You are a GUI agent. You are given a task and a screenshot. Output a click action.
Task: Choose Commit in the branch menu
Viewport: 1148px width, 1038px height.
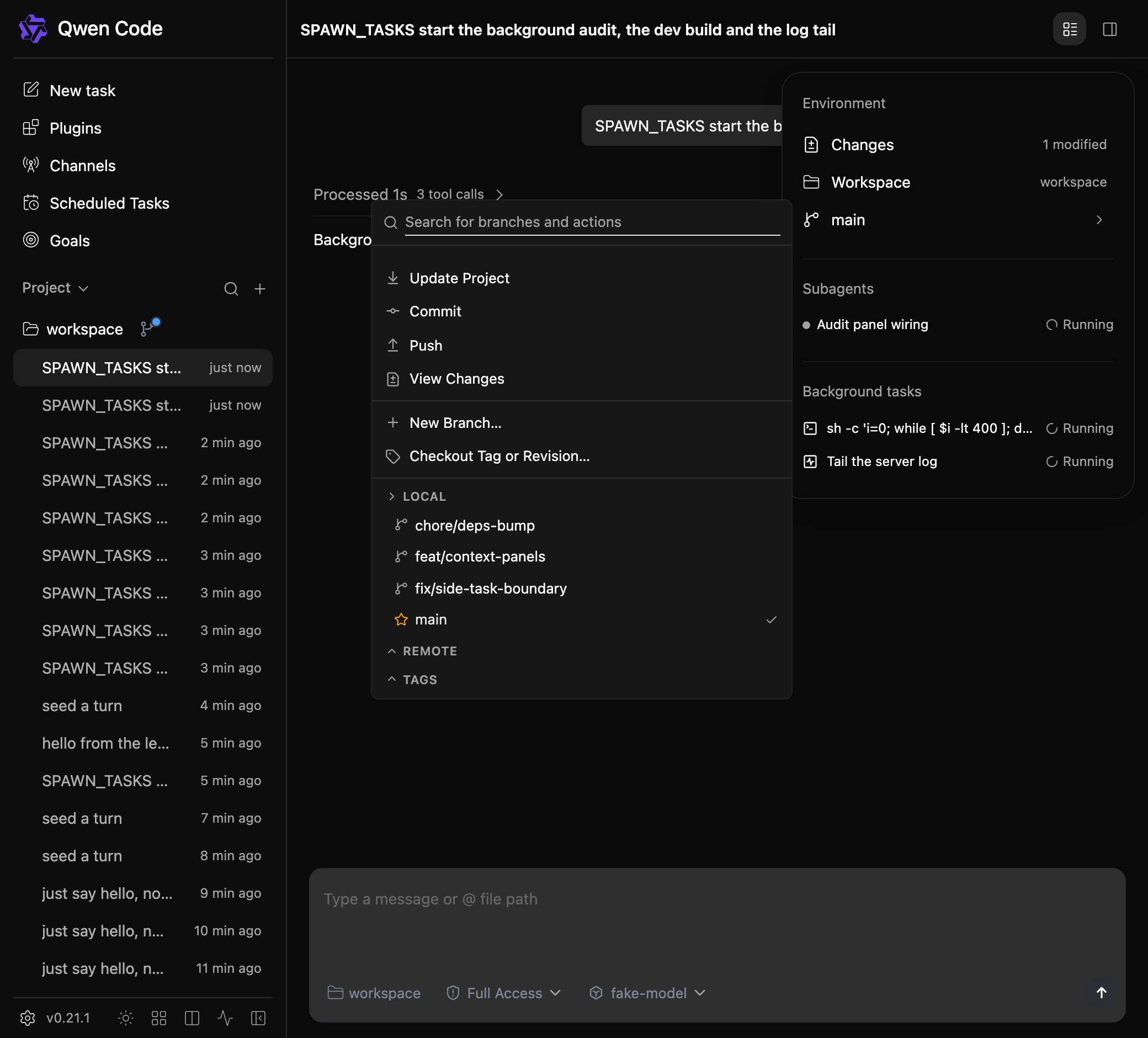pyautogui.click(x=581, y=311)
